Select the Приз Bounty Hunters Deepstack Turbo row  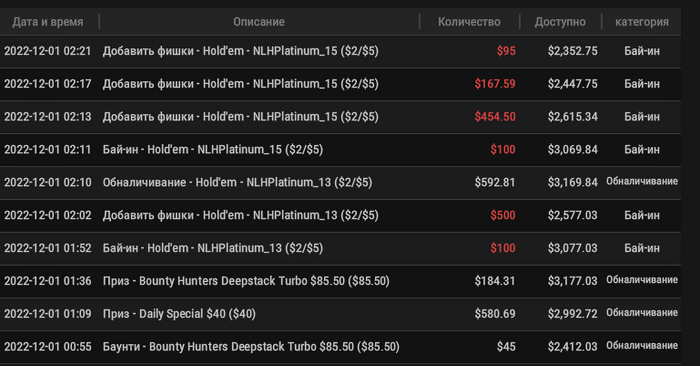[x=340, y=281]
